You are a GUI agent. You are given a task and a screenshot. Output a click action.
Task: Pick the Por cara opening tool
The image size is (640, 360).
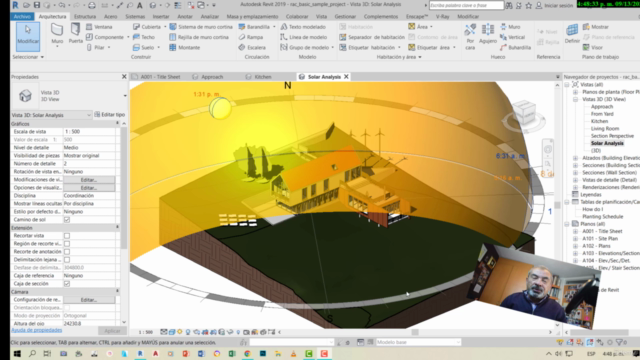(470, 37)
